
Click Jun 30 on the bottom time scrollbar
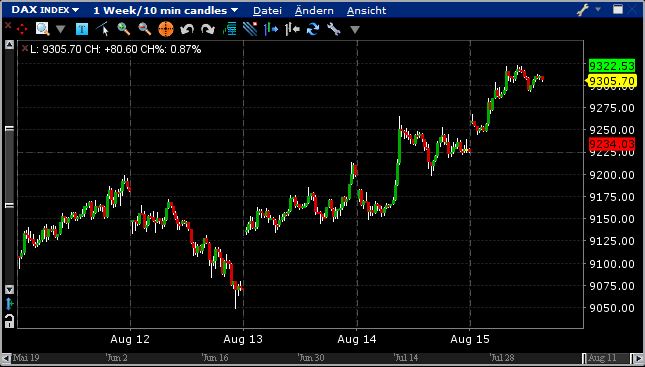click(312, 358)
